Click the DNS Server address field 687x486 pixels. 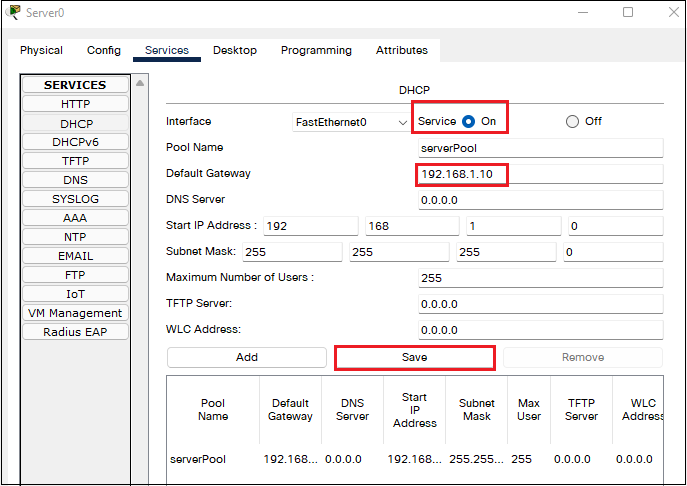[x=540, y=200]
